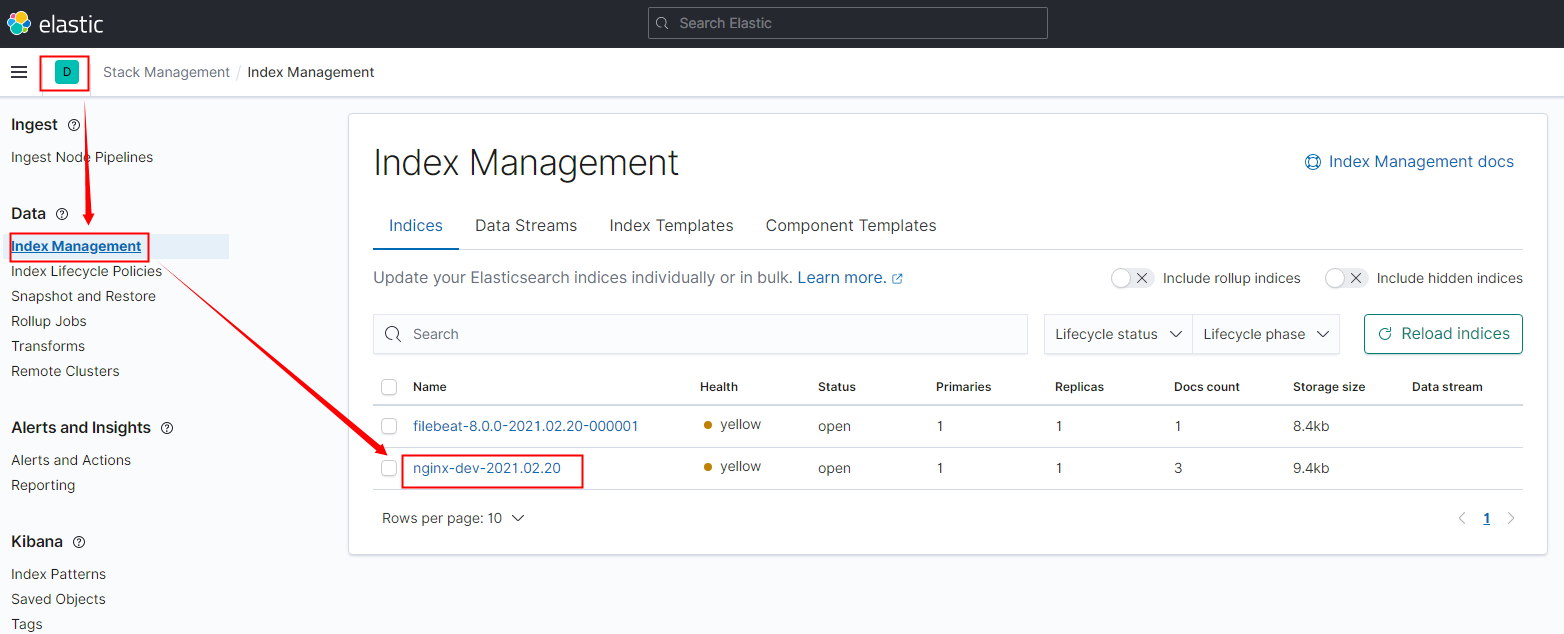Click the Reload indices button
1564x634 pixels.
[1443, 334]
